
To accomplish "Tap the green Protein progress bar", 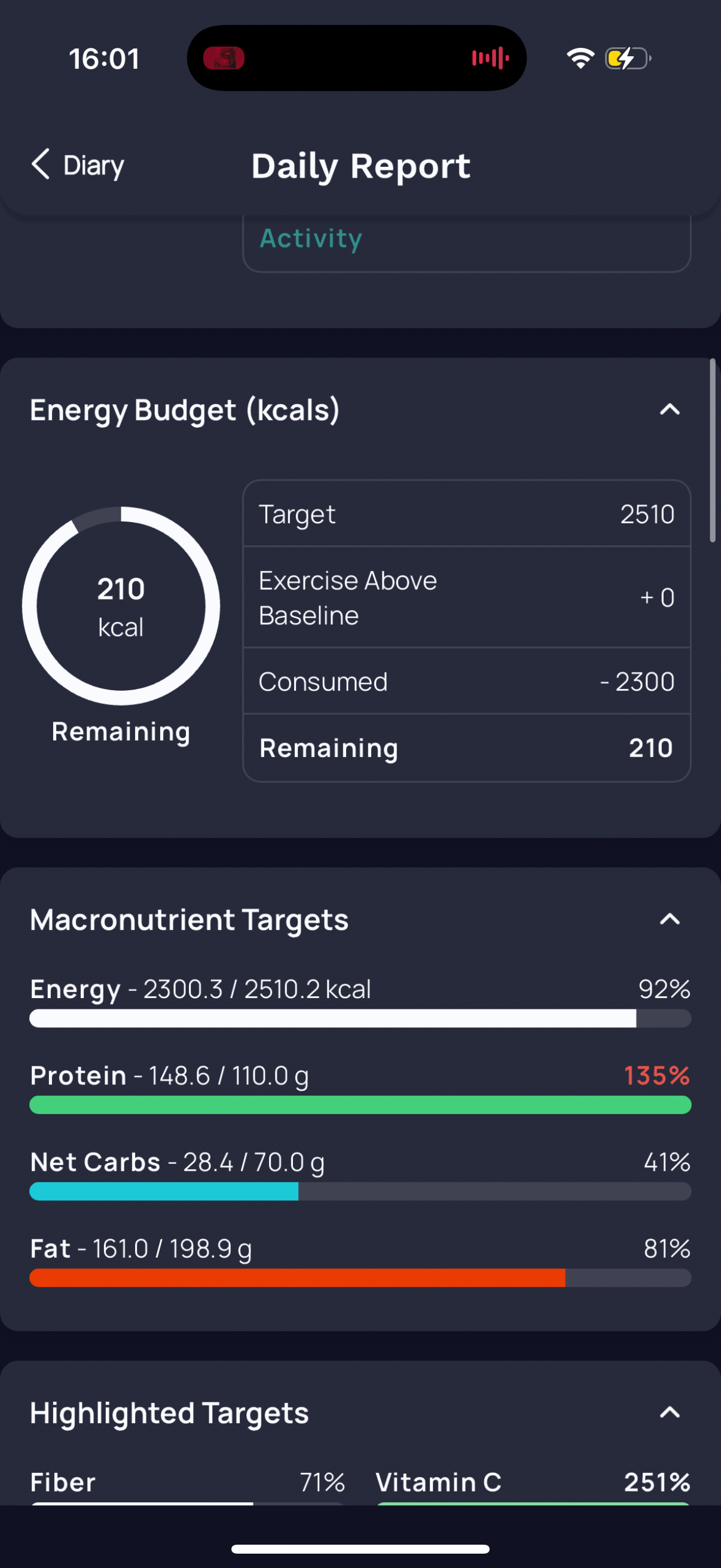I will point(360,1105).
